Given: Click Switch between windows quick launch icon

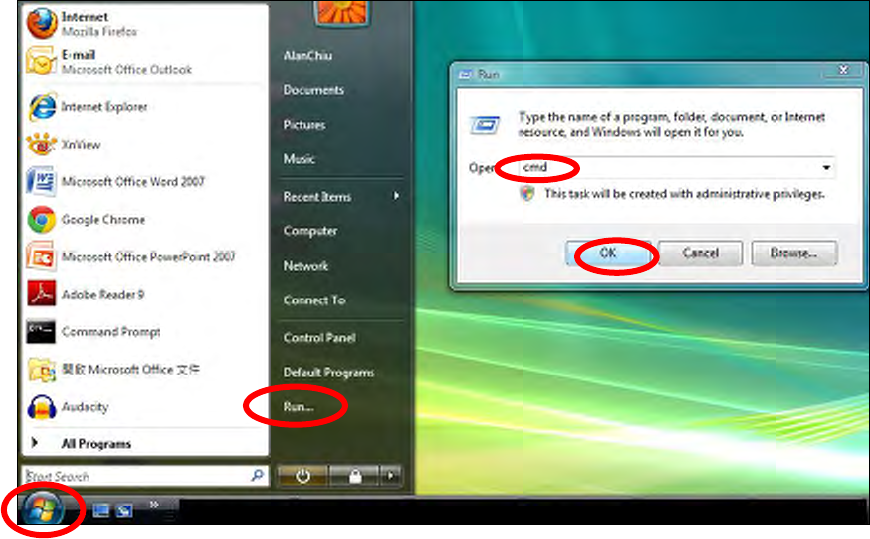Looking at the screenshot, I should point(124,510).
